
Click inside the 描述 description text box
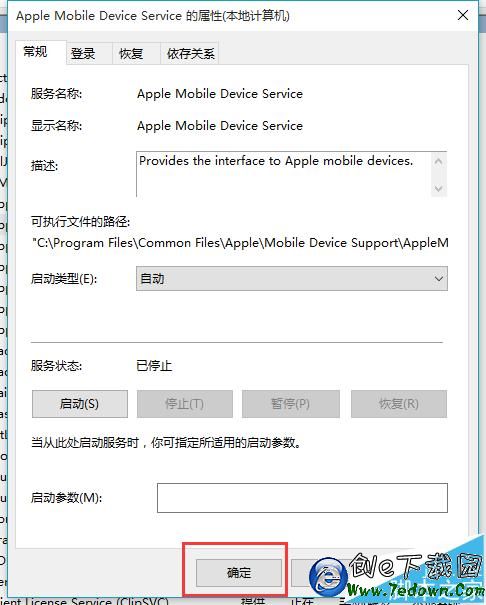tap(284, 174)
